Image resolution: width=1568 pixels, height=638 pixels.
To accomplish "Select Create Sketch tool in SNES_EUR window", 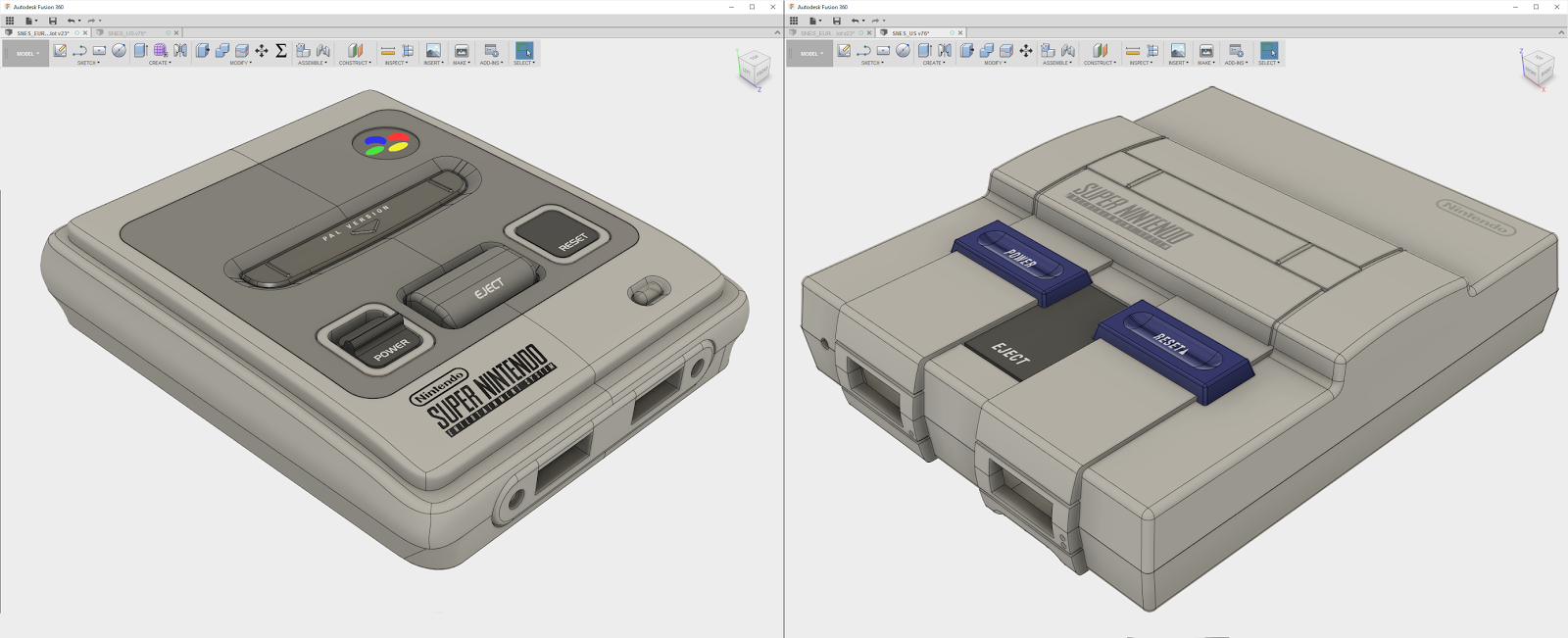I will pyautogui.click(x=60, y=51).
